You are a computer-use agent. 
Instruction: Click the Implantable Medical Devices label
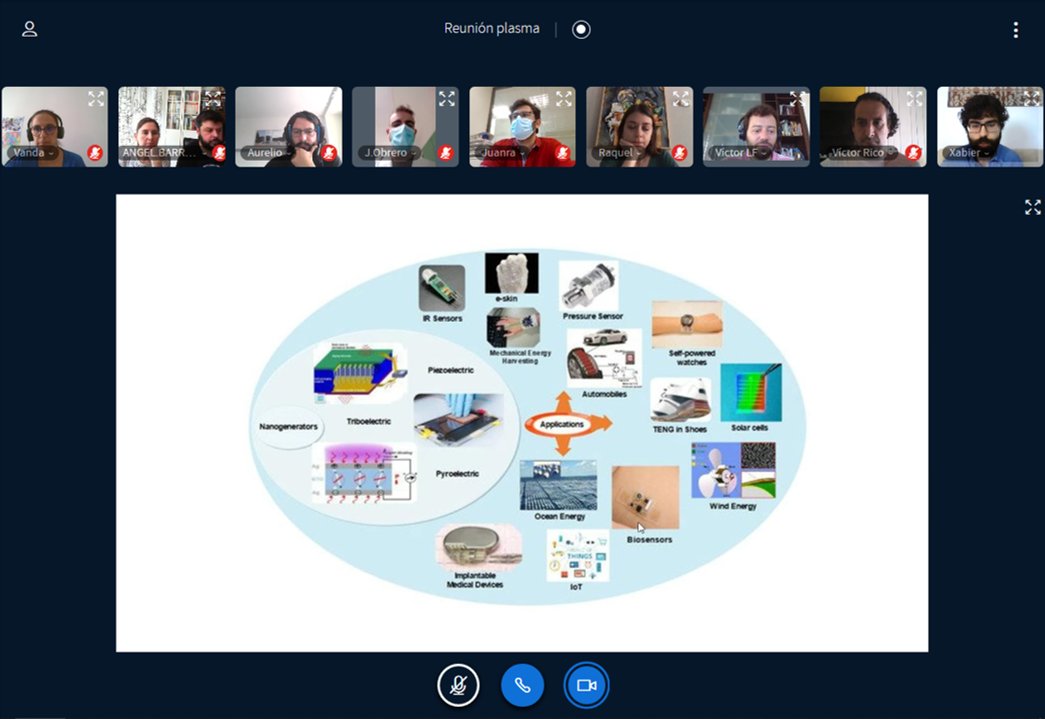(475, 580)
